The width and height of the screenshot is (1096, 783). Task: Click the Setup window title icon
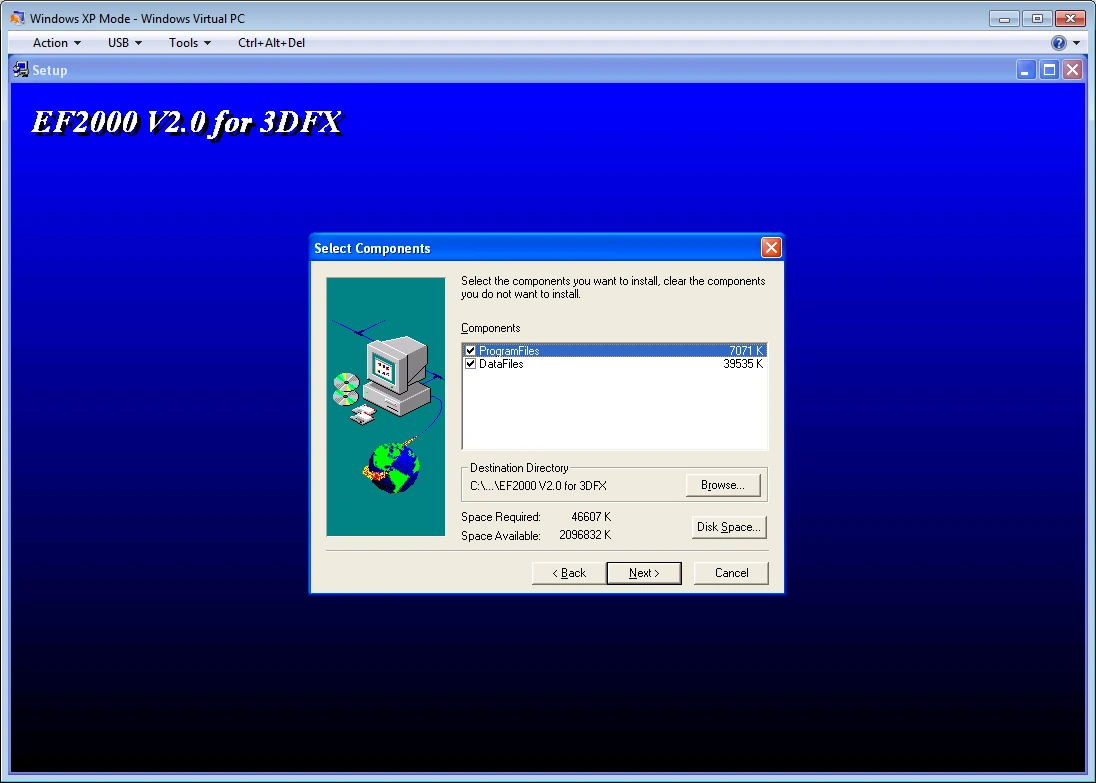[21, 70]
